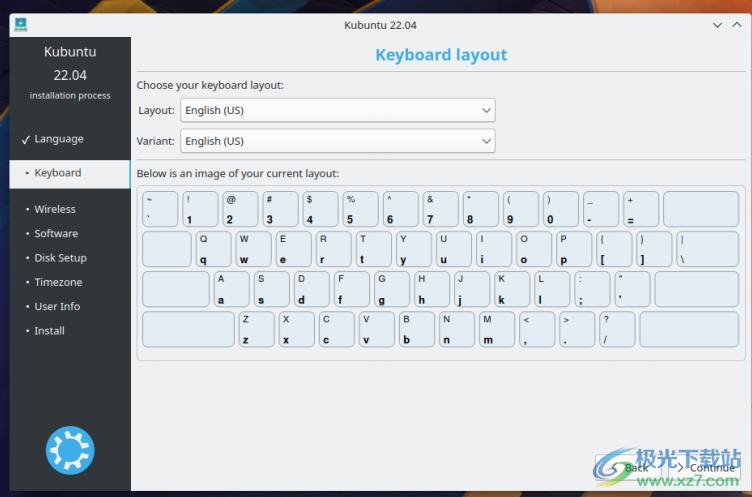
Task: Click the W key in keyboard preview
Action: pyautogui.click(x=254, y=249)
